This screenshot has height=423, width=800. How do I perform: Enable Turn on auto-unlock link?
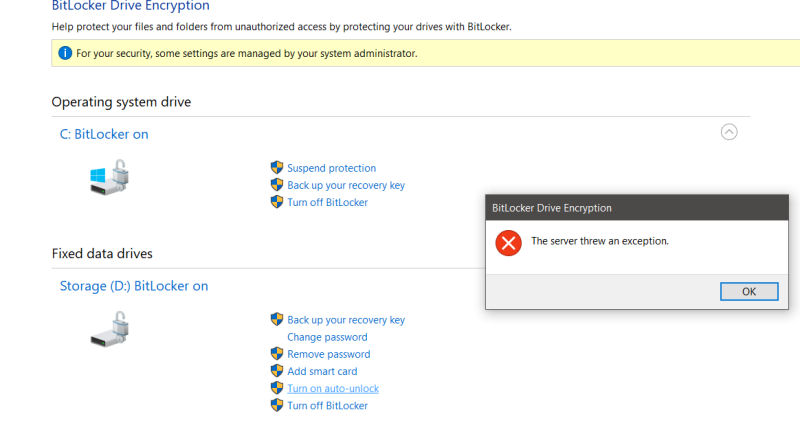333,388
